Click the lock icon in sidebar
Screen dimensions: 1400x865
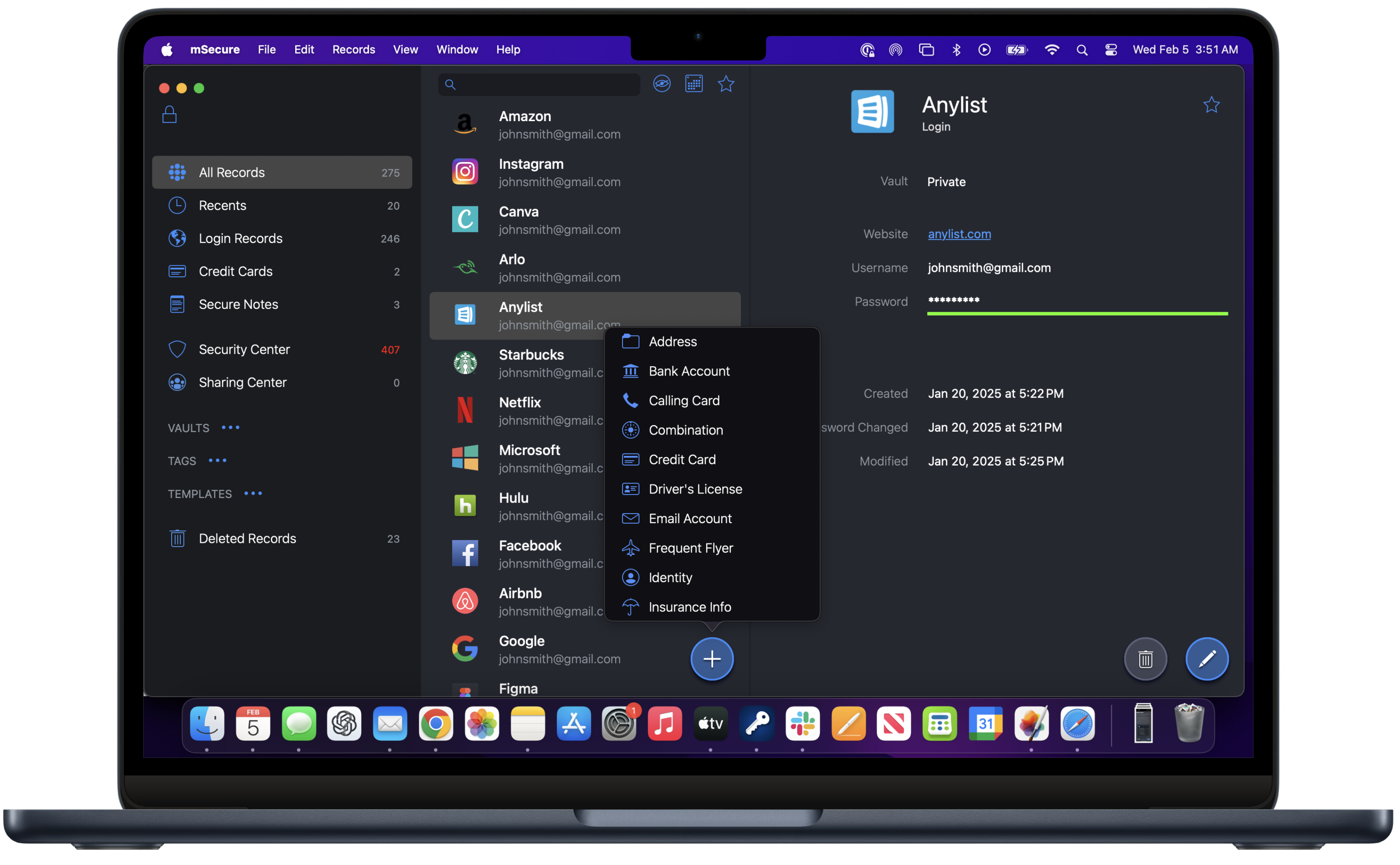point(169,115)
